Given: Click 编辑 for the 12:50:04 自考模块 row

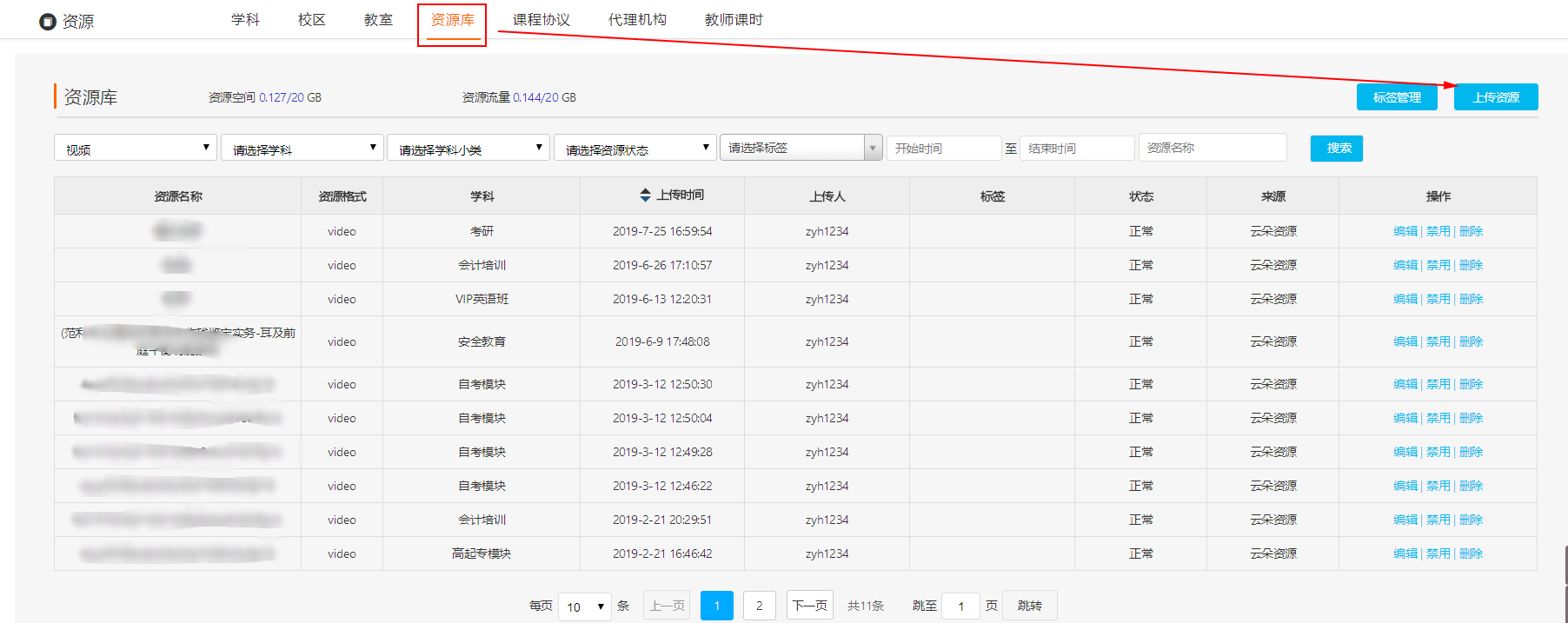Looking at the screenshot, I should pos(1405,418).
